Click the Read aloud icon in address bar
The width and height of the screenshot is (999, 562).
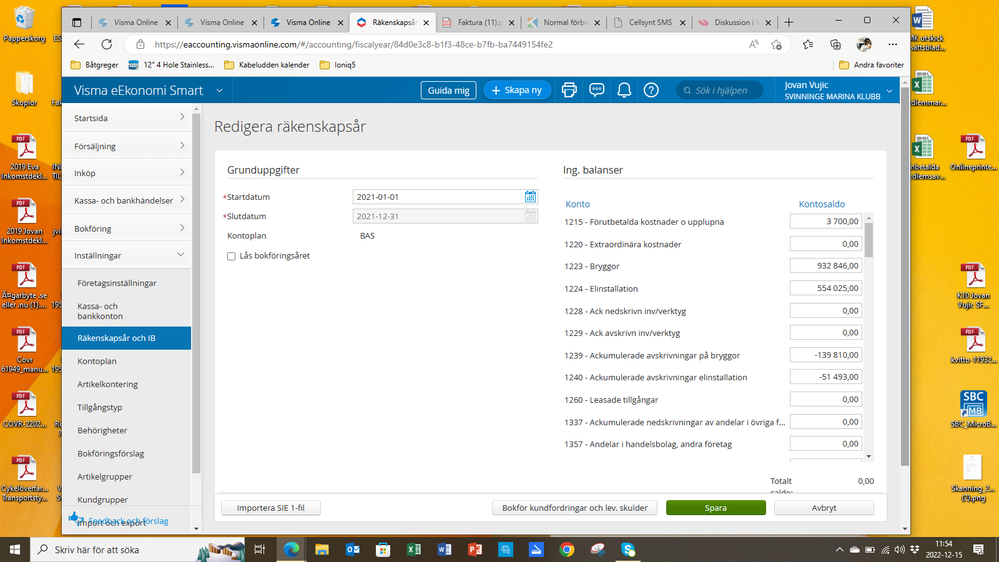(x=753, y=45)
